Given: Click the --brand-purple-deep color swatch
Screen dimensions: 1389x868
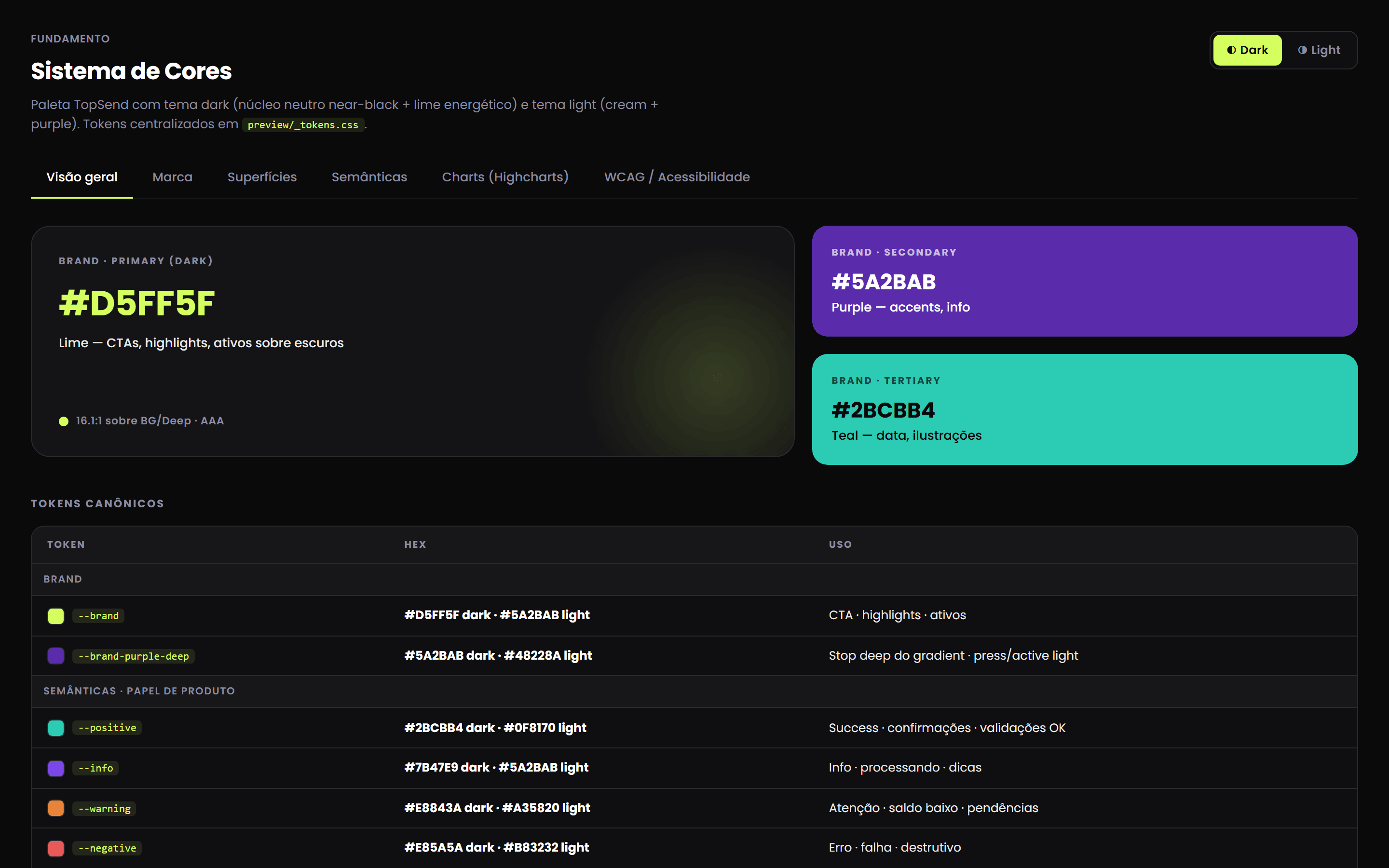Looking at the screenshot, I should [55, 656].
